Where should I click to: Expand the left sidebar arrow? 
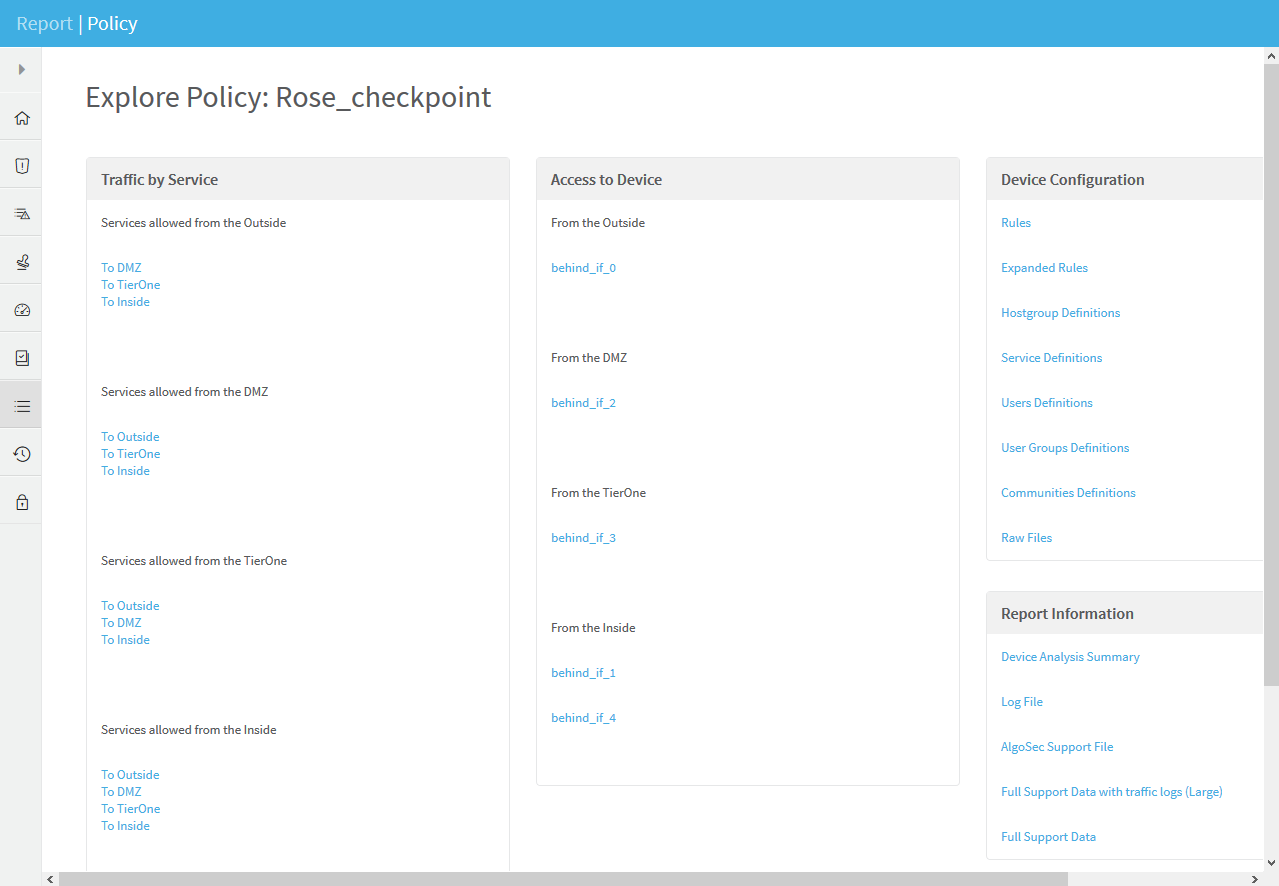tap(21, 70)
